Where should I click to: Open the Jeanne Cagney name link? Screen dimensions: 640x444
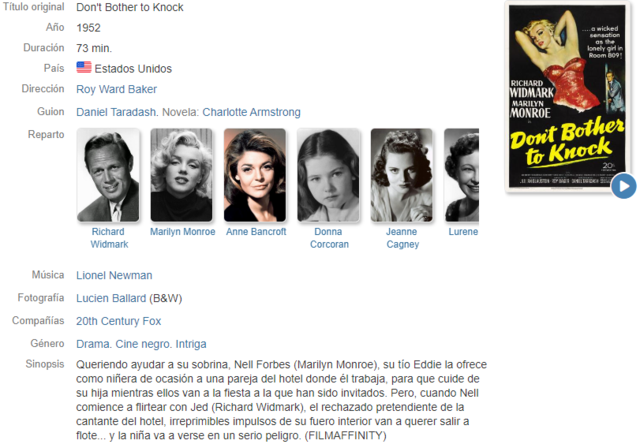click(x=402, y=238)
